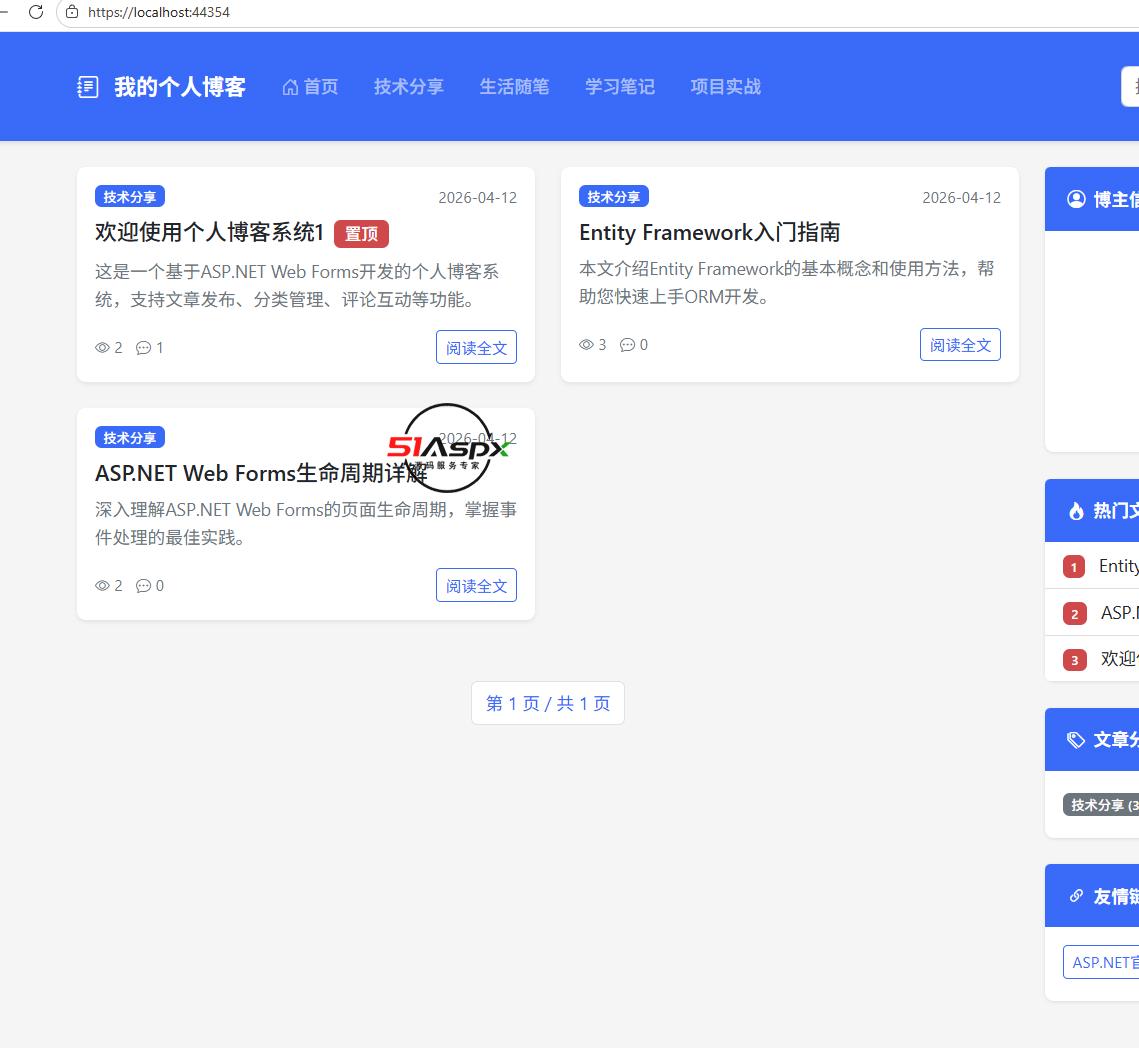Click the eye views icon on Entity Framework post
This screenshot has height=1048, width=1139.
pos(586,344)
